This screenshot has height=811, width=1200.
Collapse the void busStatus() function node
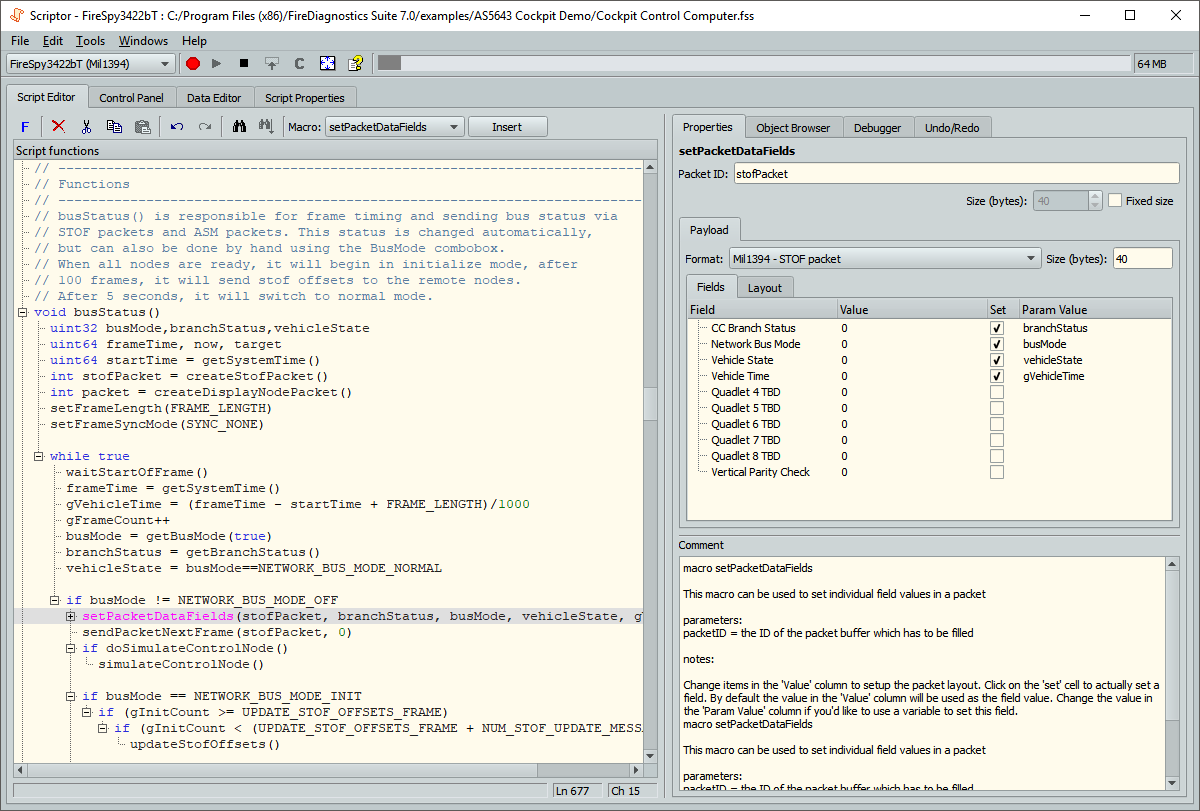[x=23, y=312]
